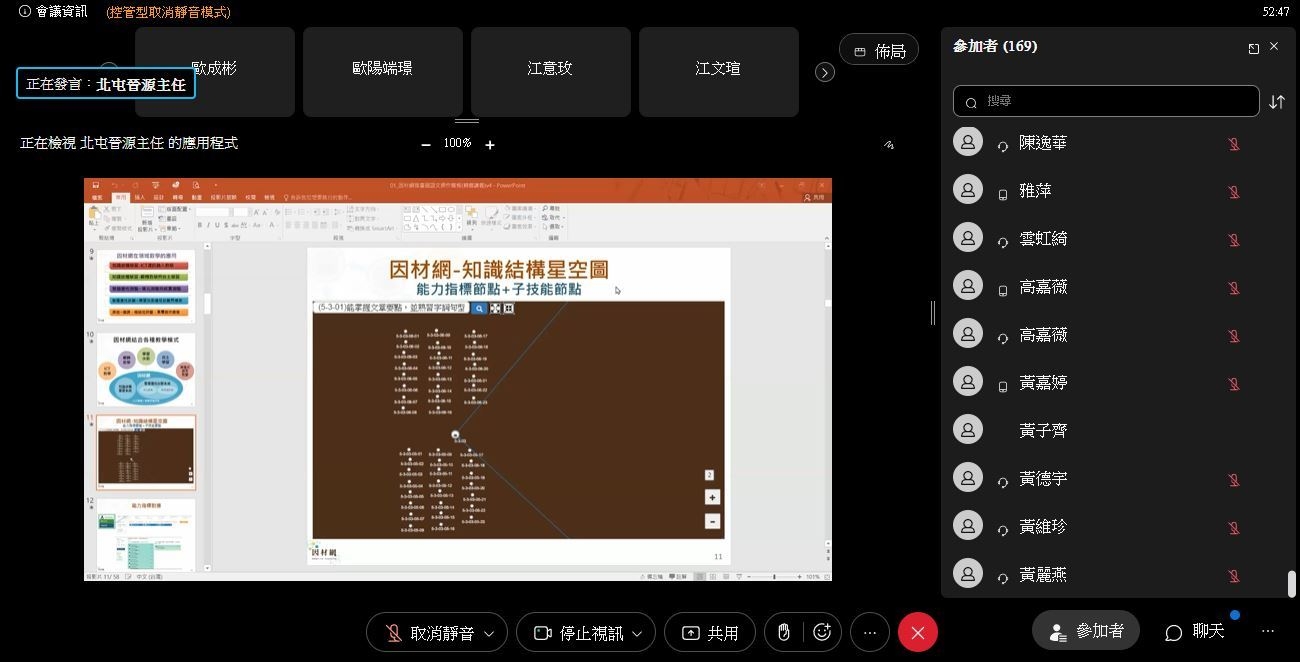Expand audio options arrow beside 取消靜音
Viewport: 1300px width, 662px height.
[489, 633]
